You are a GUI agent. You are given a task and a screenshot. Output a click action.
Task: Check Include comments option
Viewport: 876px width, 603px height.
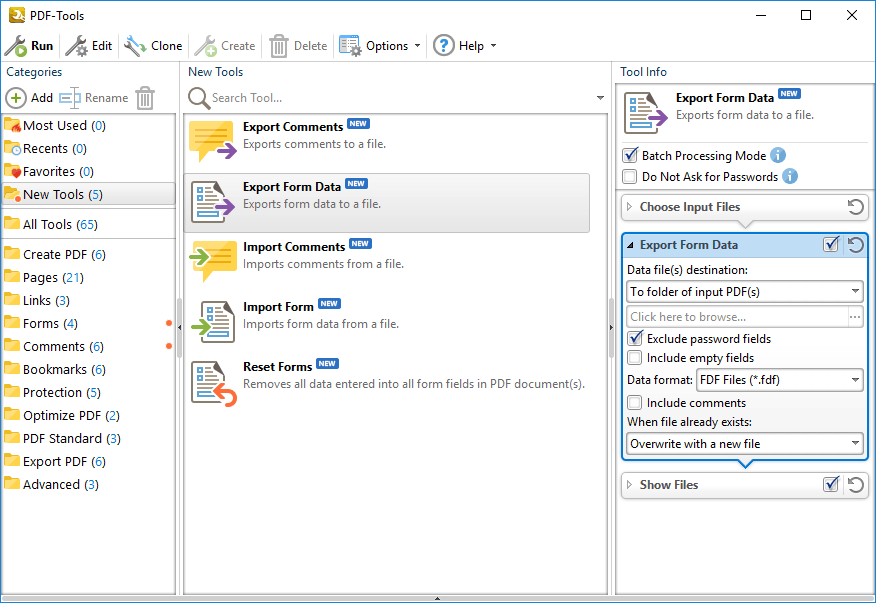[635, 402]
